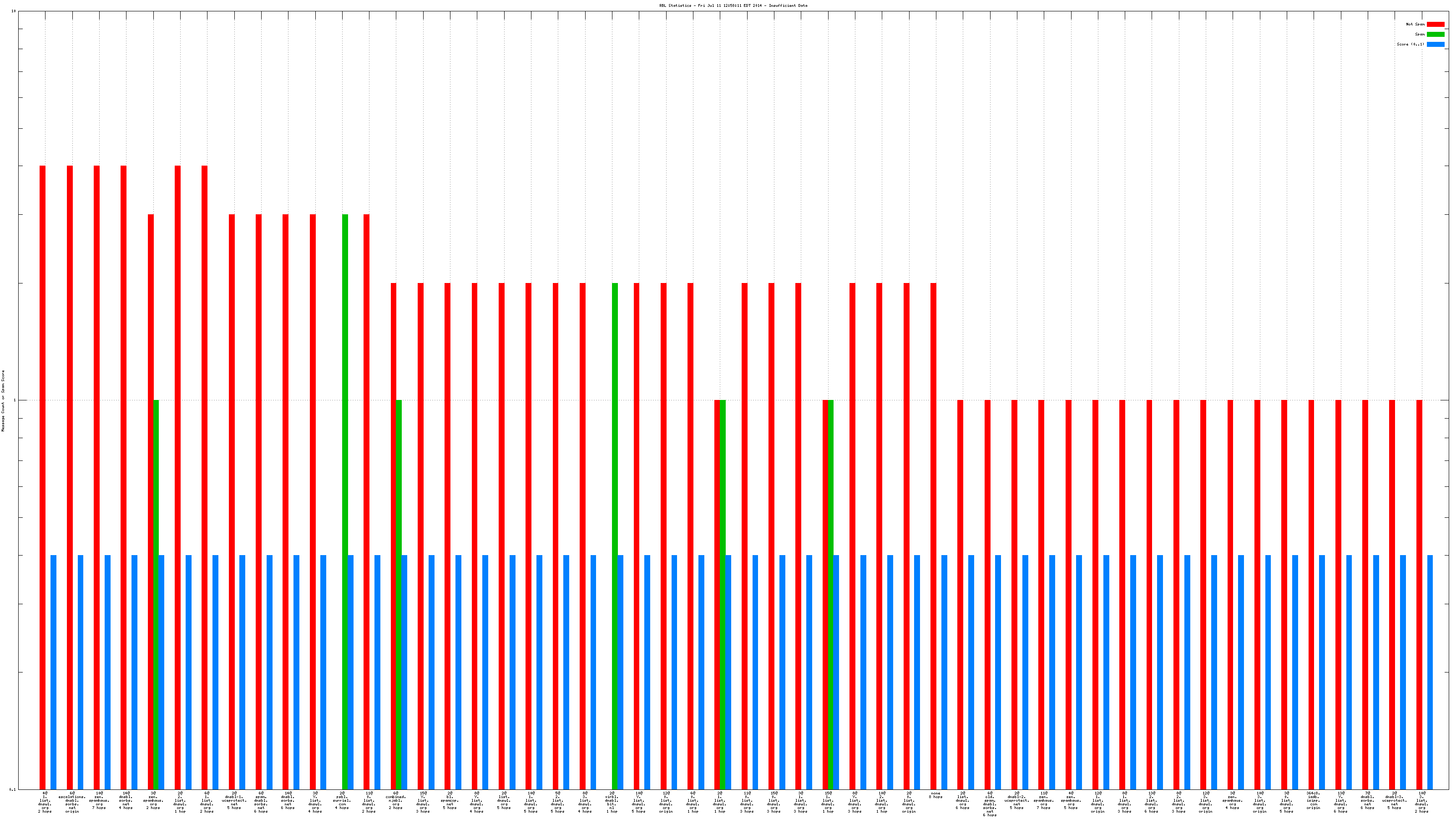Select the psbl.surriel.com 4 hops label
Viewport: 1456px width, 819px height.
click(342, 801)
